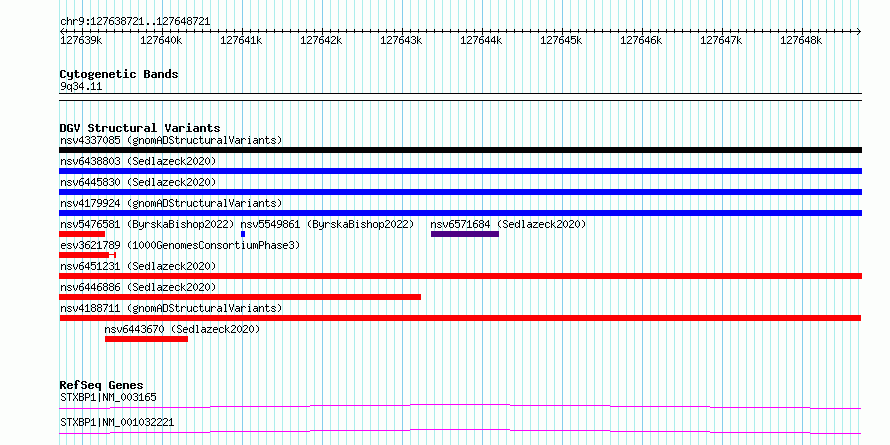This screenshot has width=890, height=445.
Task: Open nsv6446886 (Sedlazeck2020) label
Action: pos(138,287)
